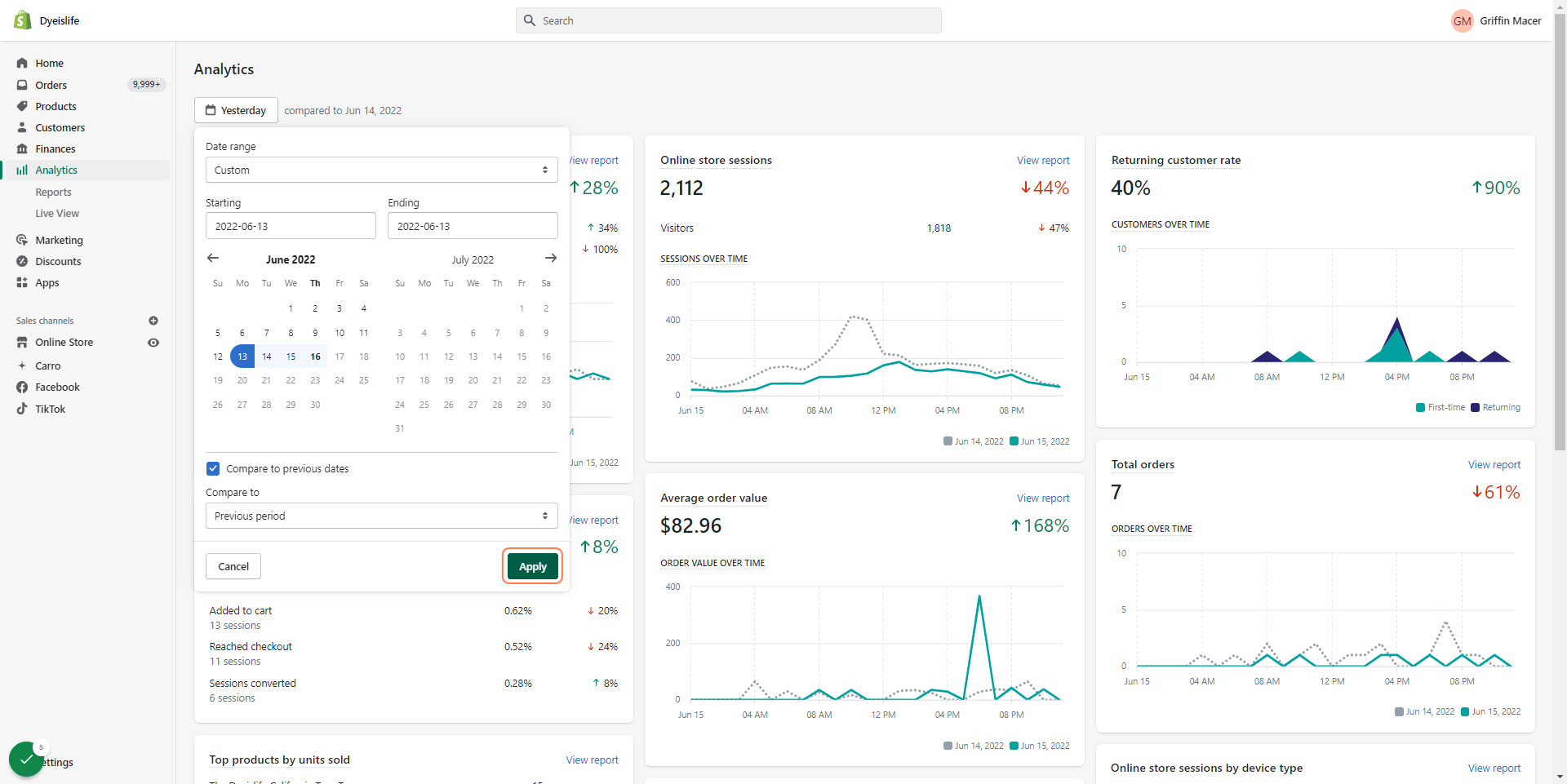Add a sales channel with the plus icon

coord(153,321)
